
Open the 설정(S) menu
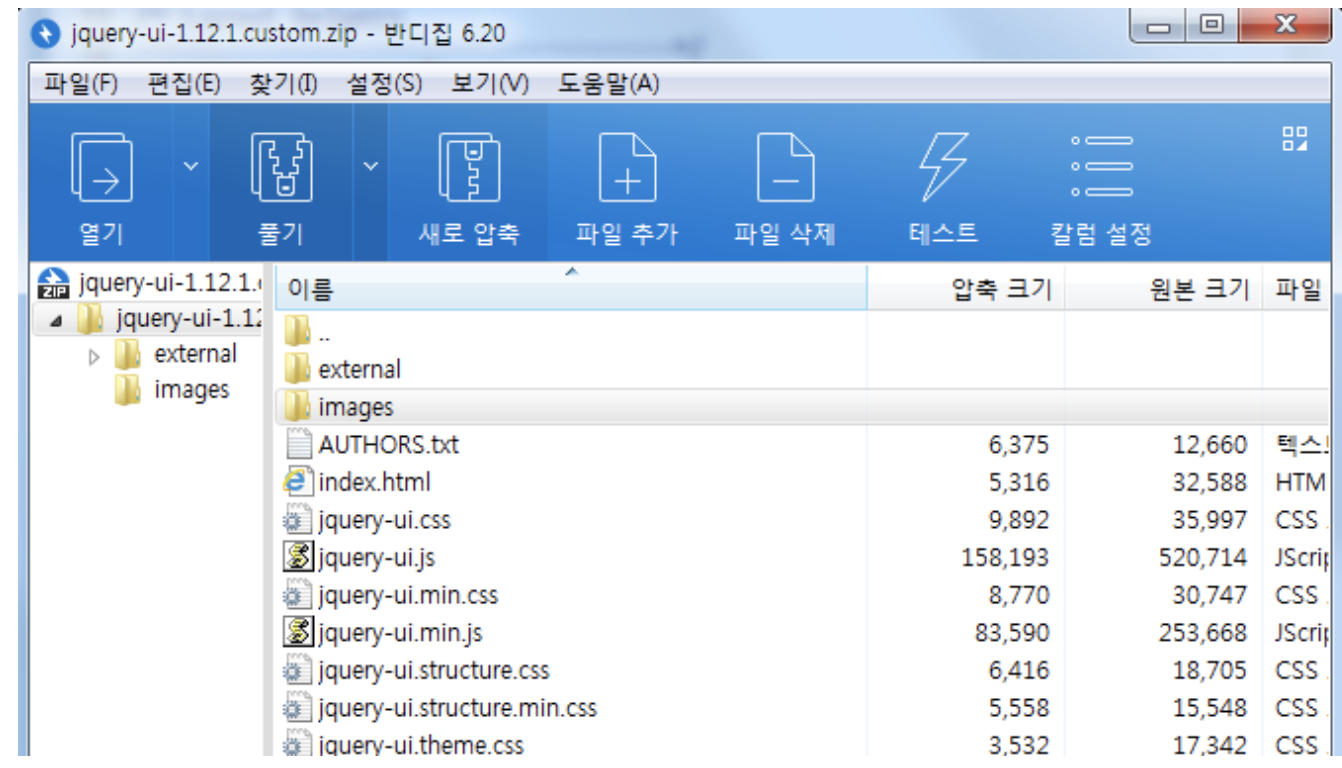point(384,84)
